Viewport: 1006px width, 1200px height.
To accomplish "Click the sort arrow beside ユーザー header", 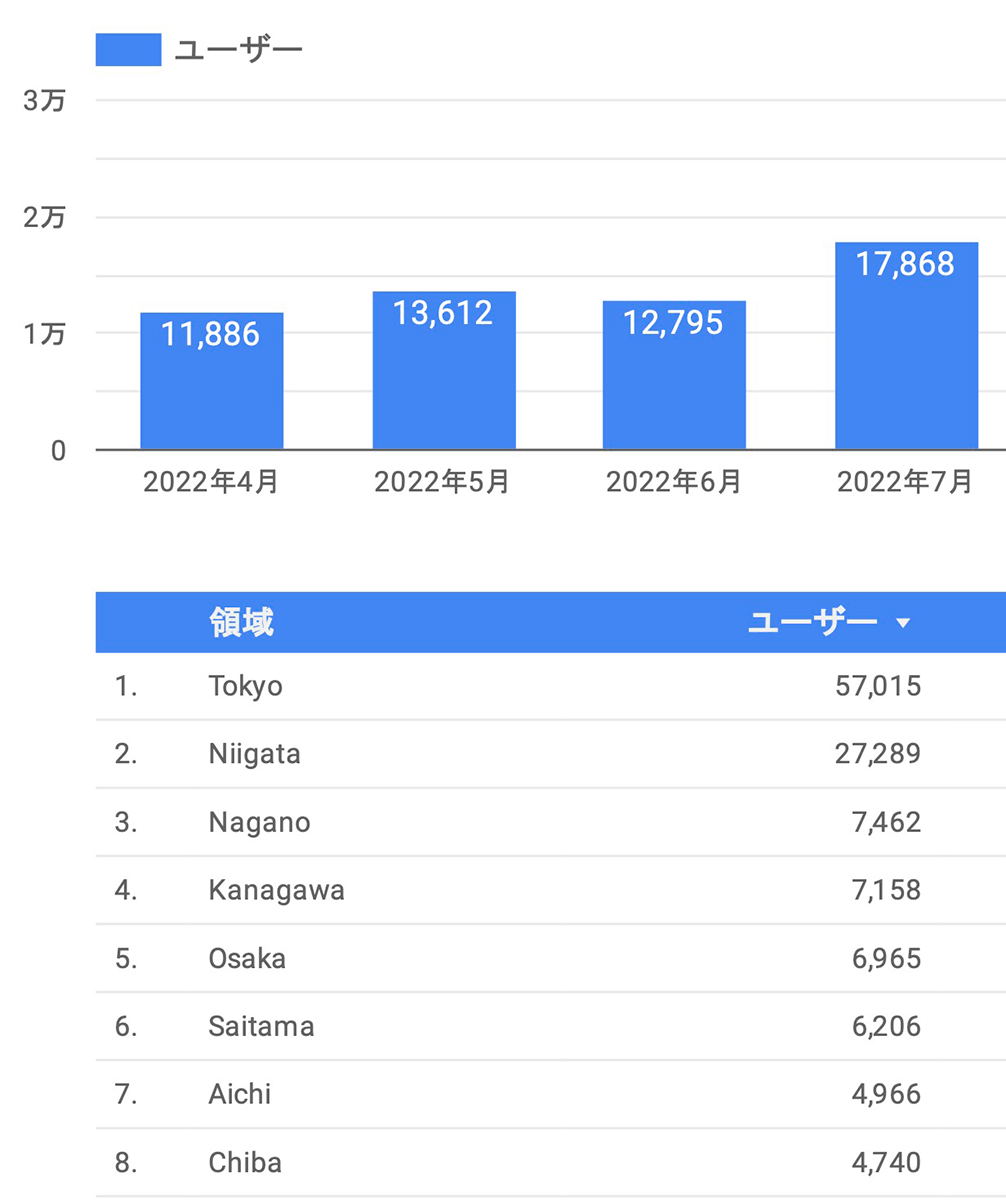I will [903, 623].
